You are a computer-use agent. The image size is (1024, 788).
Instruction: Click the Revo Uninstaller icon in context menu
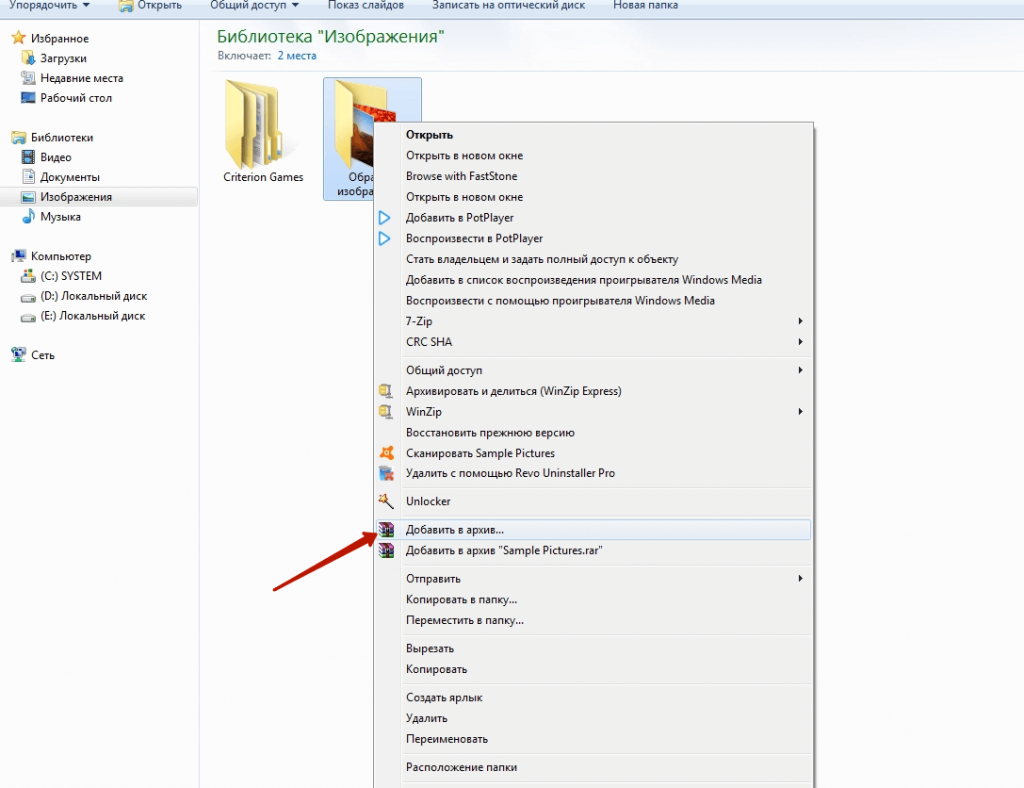coord(386,473)
